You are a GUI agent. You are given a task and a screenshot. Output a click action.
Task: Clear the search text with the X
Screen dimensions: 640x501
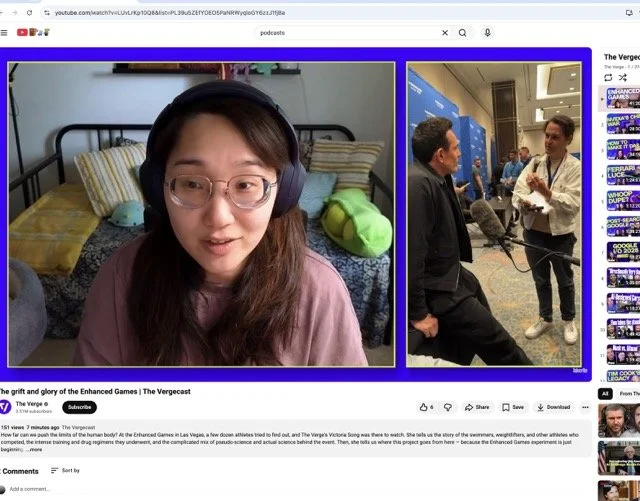click(445, 33)
